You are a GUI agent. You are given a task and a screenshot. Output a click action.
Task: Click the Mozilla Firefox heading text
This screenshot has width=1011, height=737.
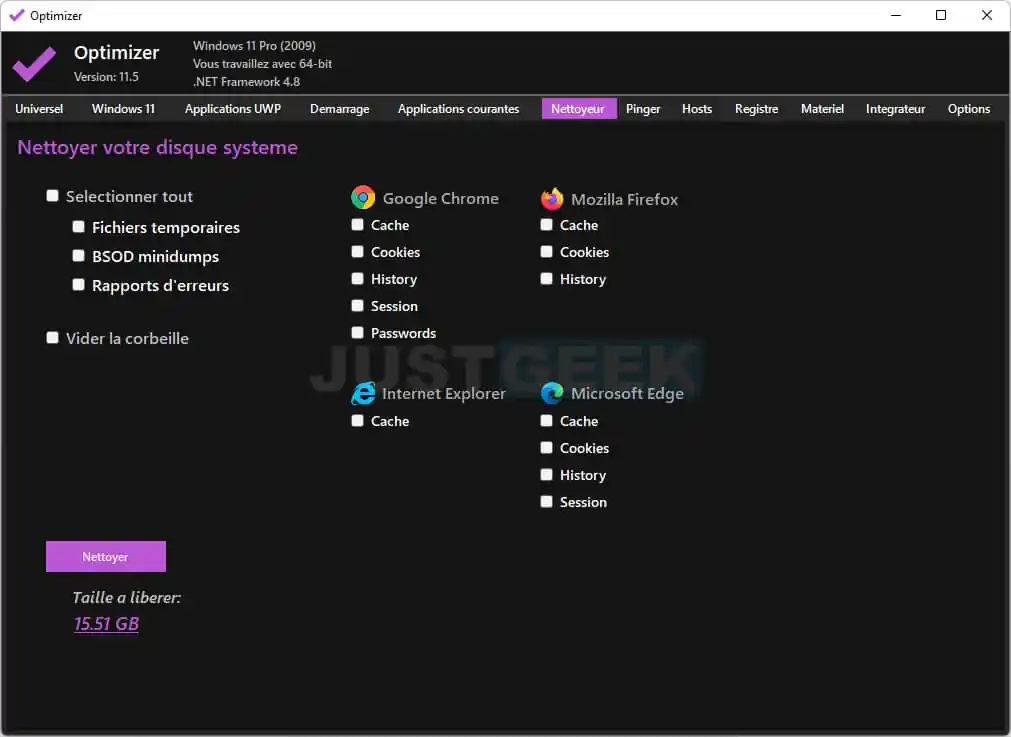tap(625, 199)
